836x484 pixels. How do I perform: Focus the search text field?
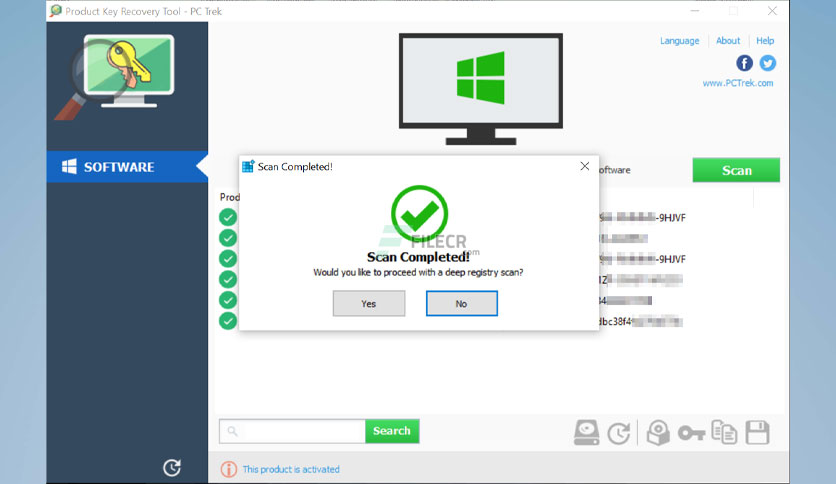coord(292,431)
